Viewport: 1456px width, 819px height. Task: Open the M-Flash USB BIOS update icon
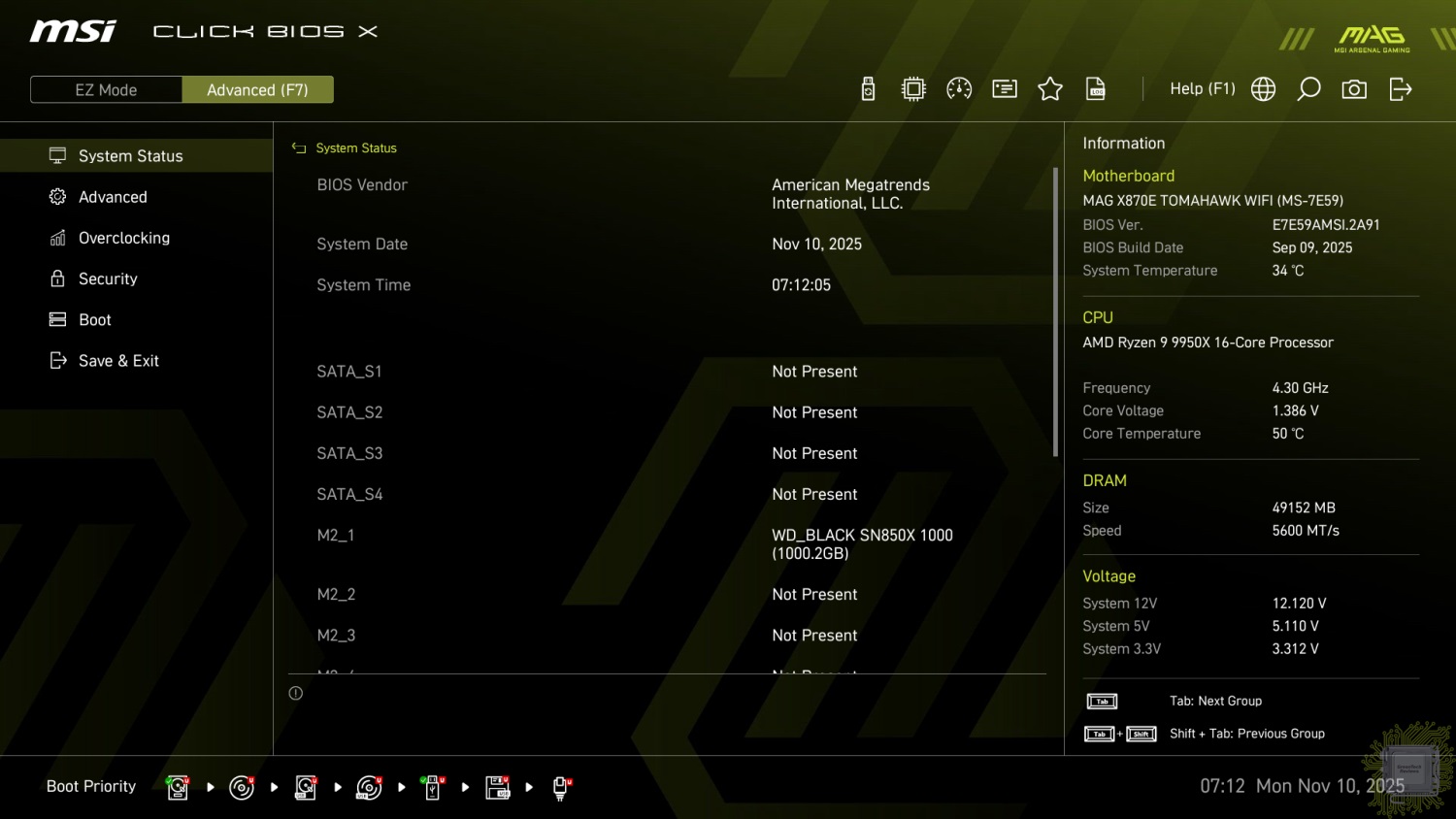click(x=868, y=89)
